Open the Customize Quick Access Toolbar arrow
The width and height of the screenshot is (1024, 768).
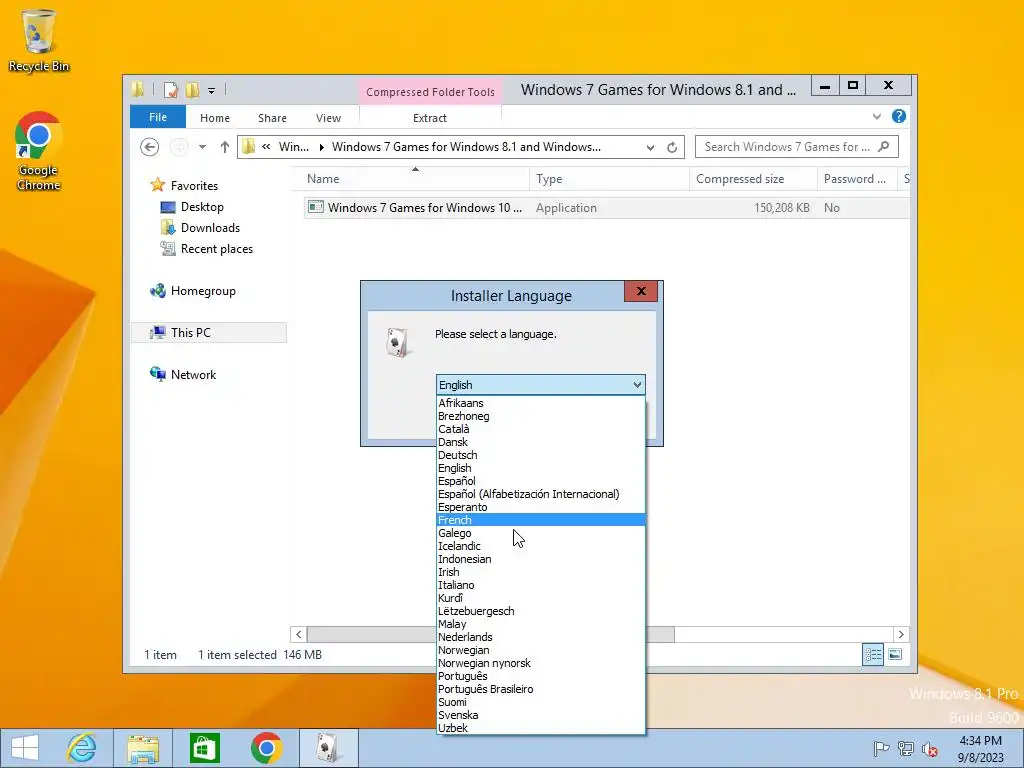coord(212,91)
